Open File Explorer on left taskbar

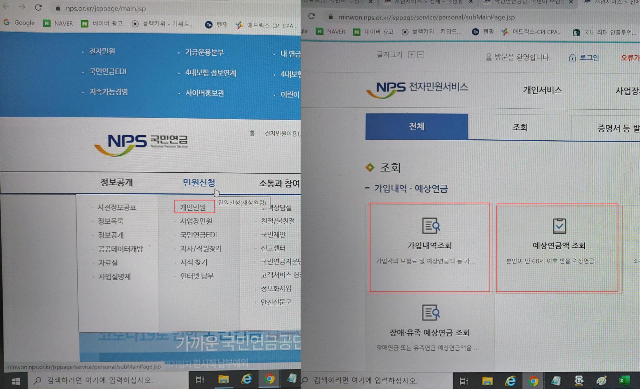223,380
